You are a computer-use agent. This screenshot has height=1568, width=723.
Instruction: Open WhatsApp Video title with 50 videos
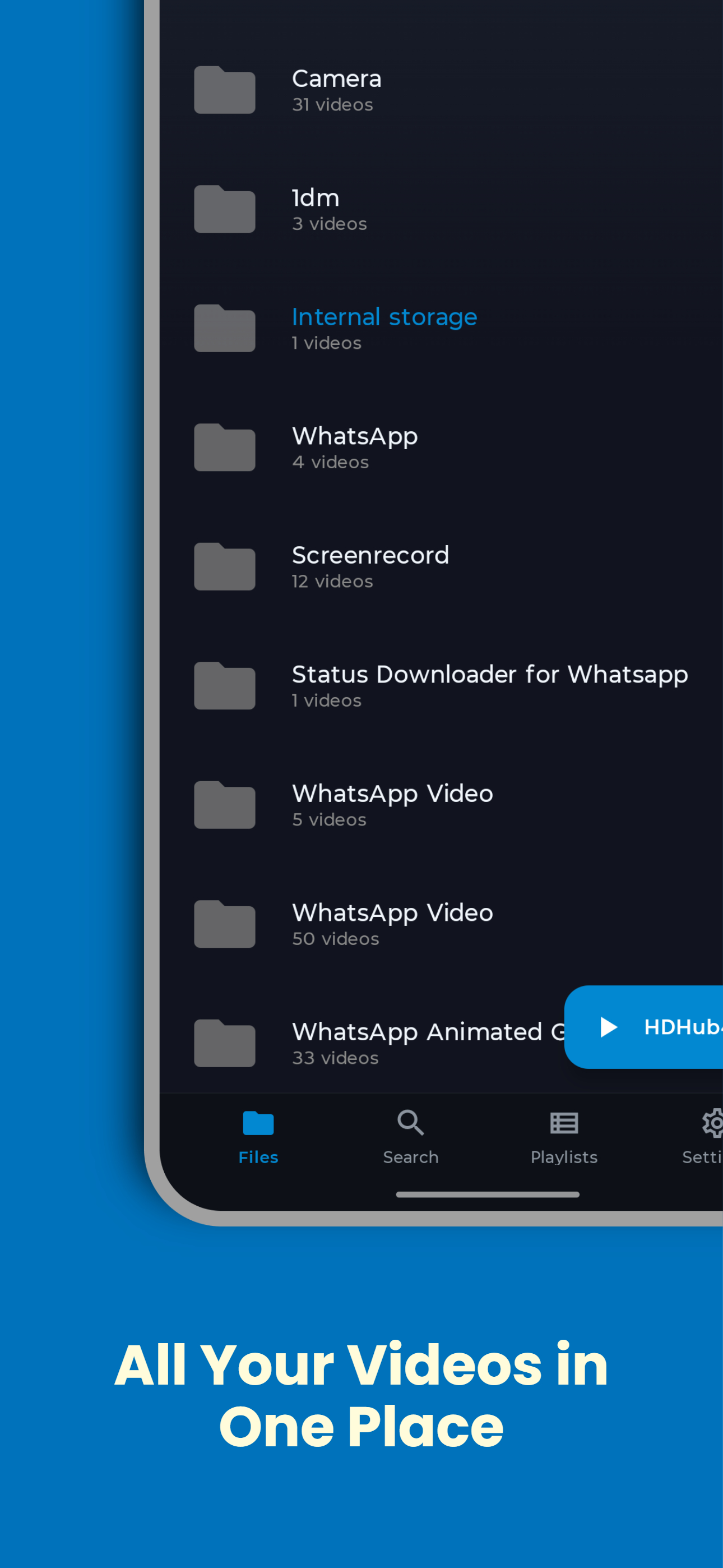tap(392, 913)
